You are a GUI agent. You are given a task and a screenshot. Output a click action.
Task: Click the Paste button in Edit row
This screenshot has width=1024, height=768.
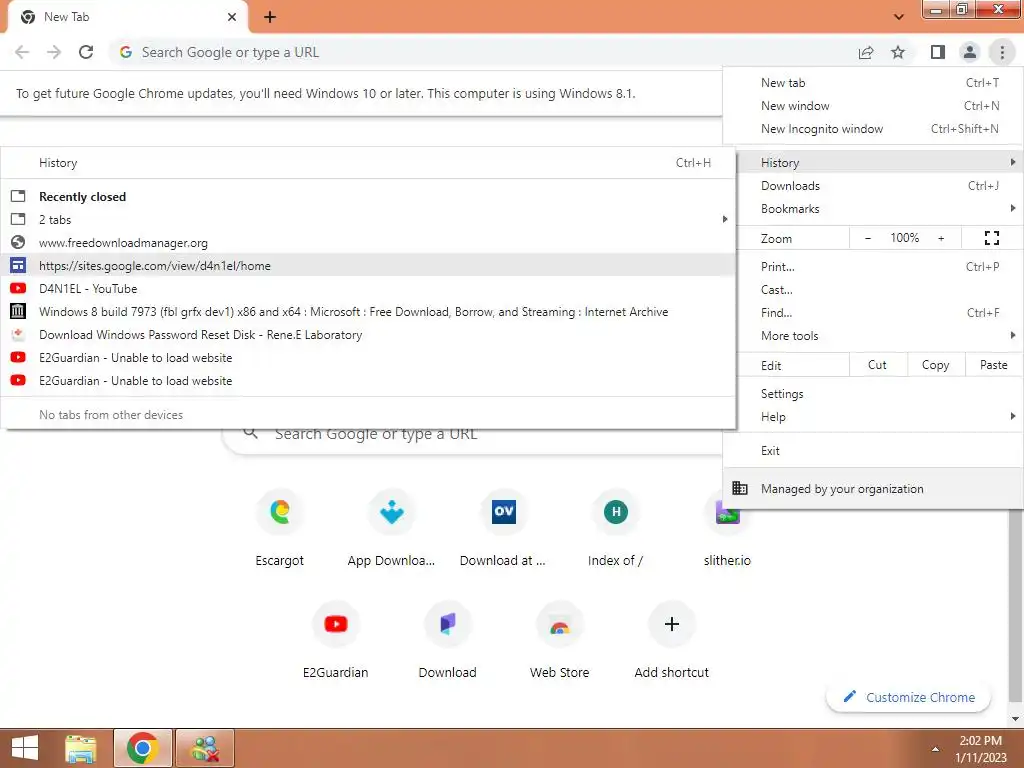[993, 365]
